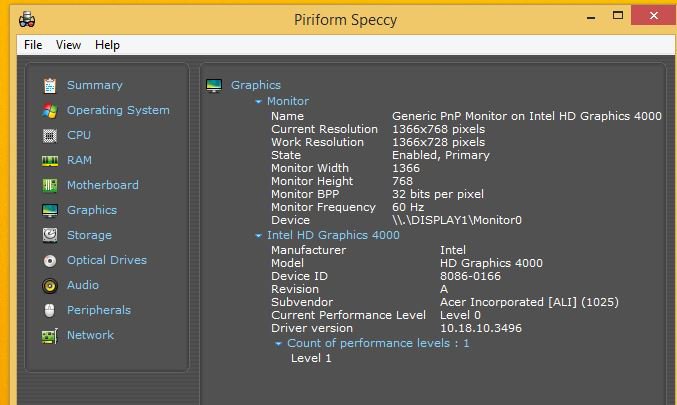The image size is (677, 405).
Task: Open the Optical Drives section
Action: click(107, 260)
